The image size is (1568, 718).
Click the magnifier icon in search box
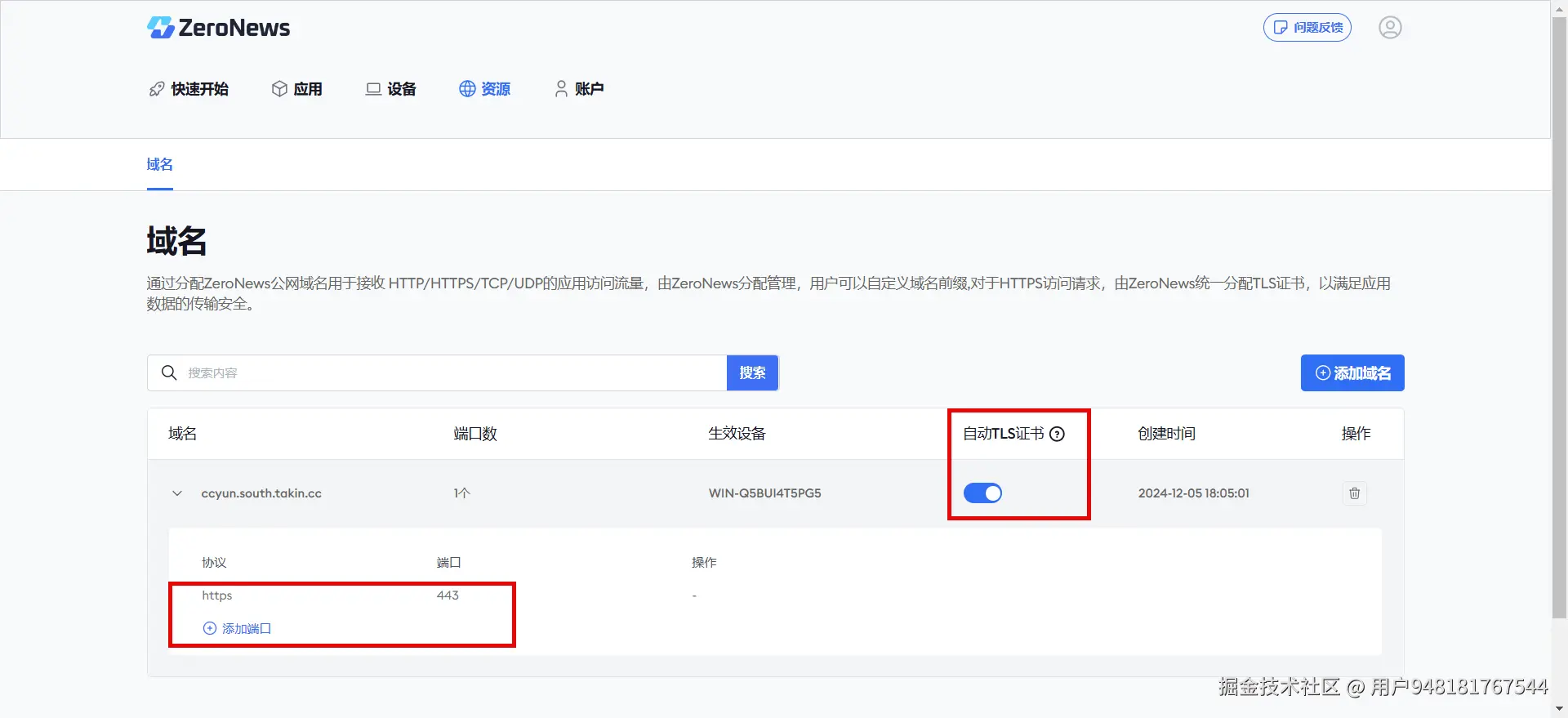tap(169, 373)
